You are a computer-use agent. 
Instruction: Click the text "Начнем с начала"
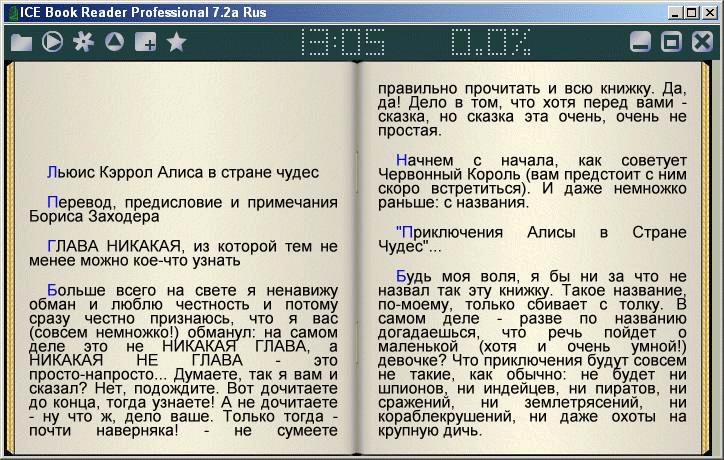(477, 161)
